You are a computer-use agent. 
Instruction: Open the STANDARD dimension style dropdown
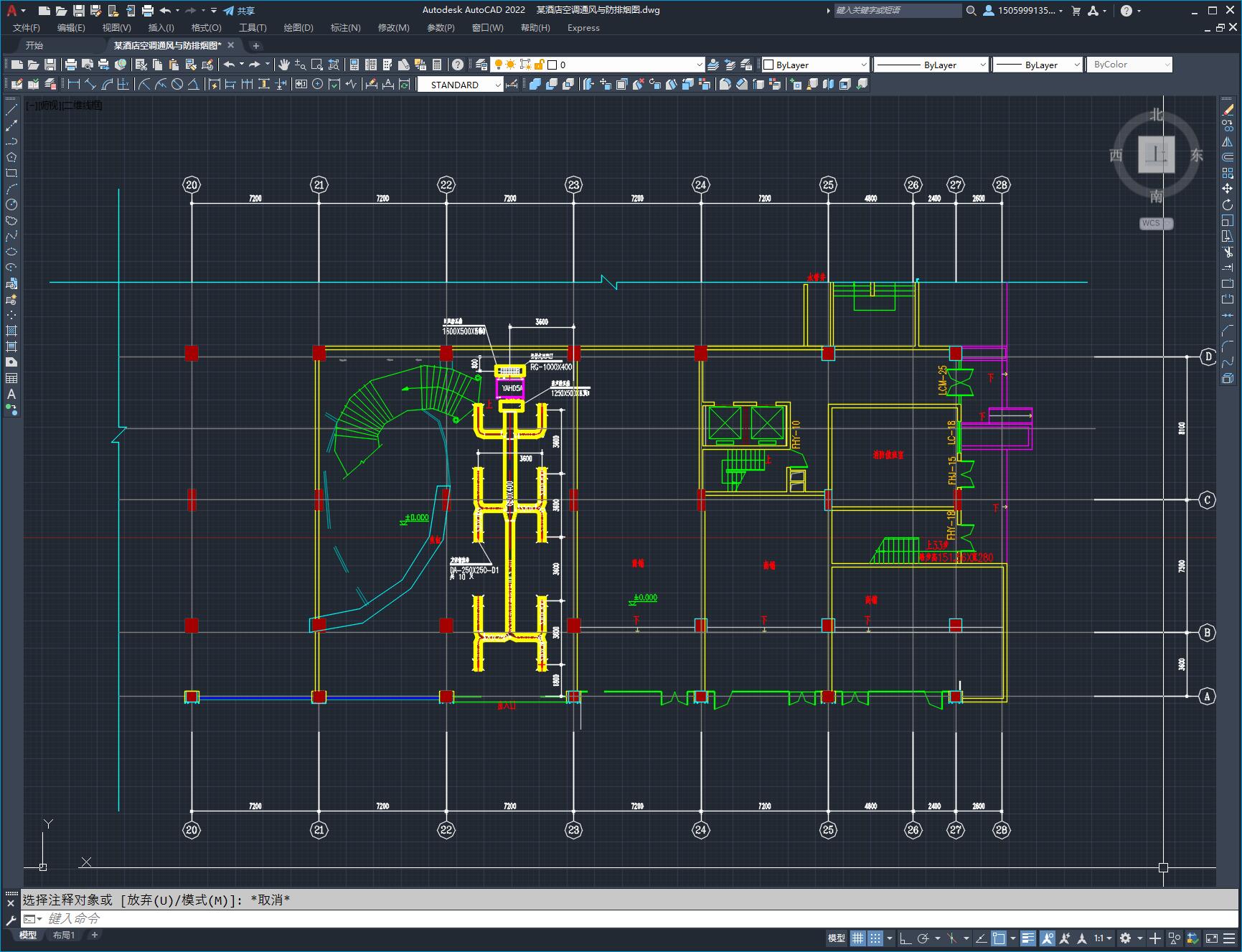497,85
